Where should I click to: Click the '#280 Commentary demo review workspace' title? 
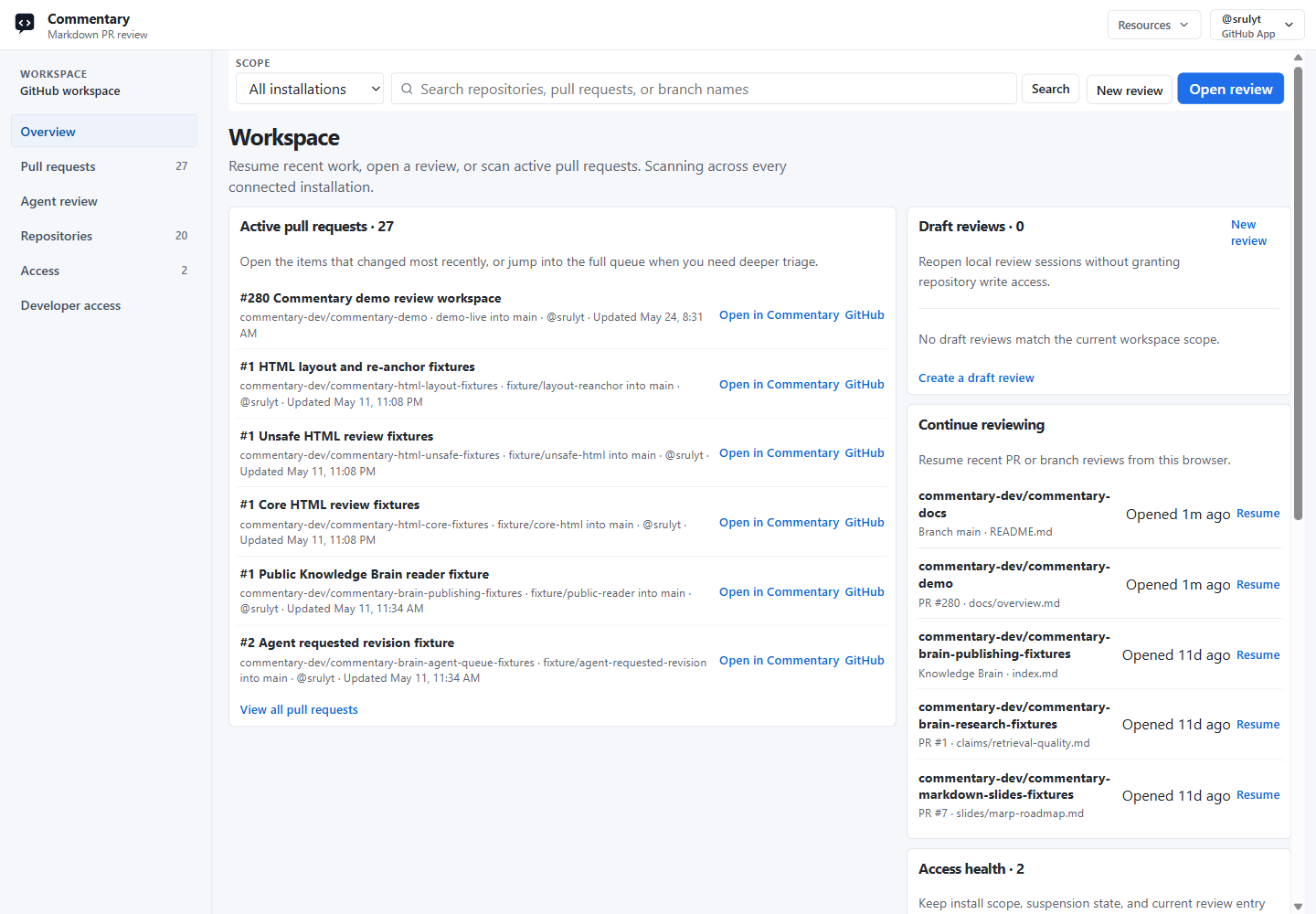pyautogui.click(x=370, y=298)
